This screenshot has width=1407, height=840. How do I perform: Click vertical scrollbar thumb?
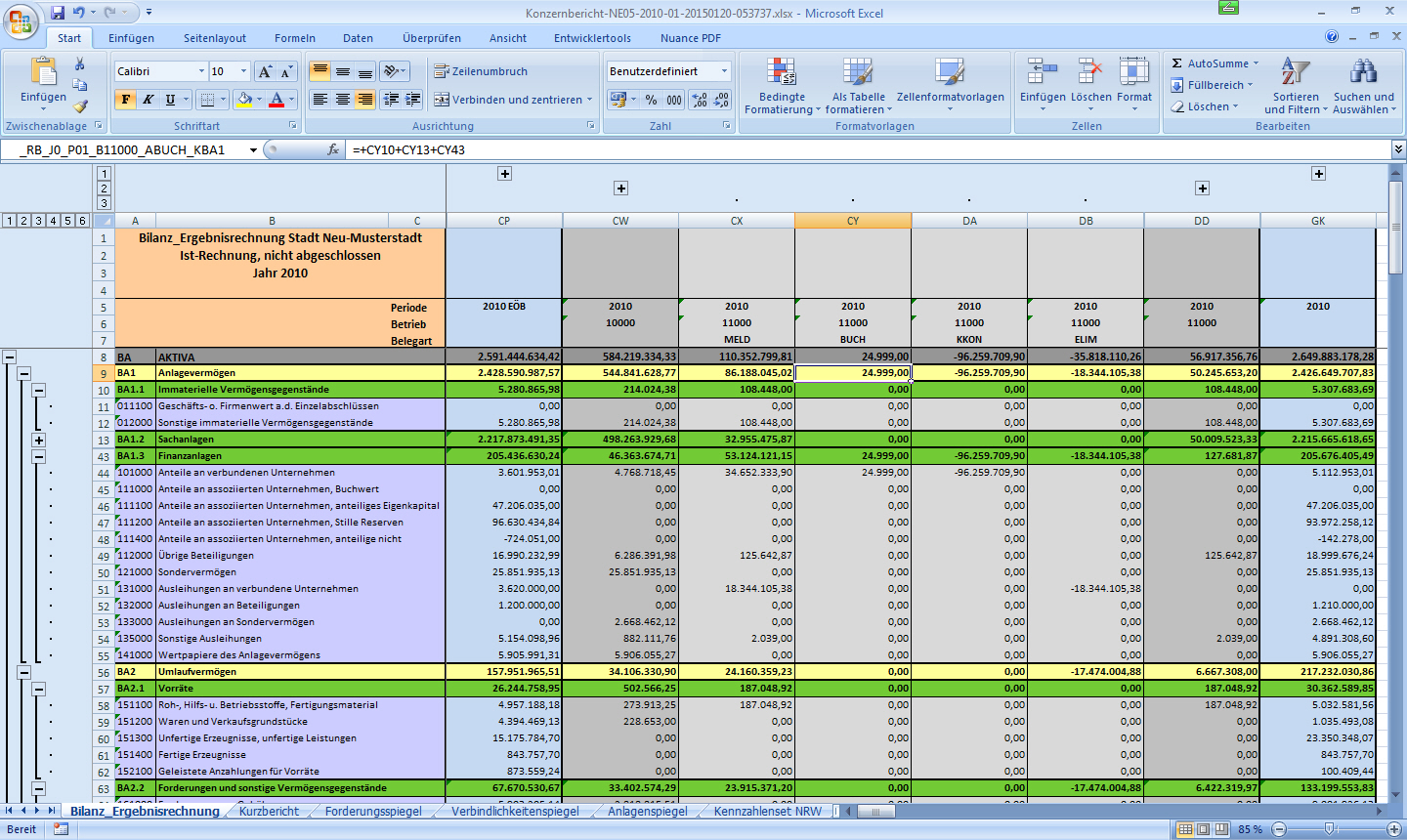click(x=1394, y=228)
